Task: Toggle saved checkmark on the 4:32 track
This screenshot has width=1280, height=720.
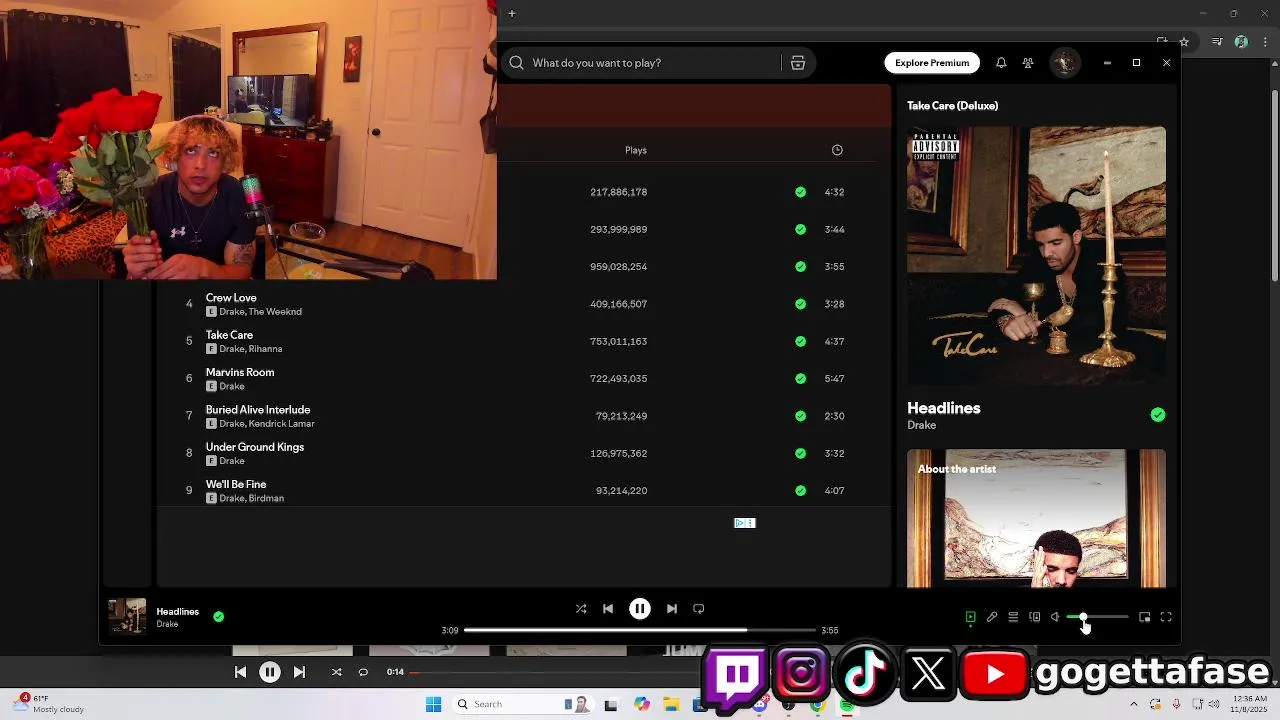Action: (x=800, y=192)
